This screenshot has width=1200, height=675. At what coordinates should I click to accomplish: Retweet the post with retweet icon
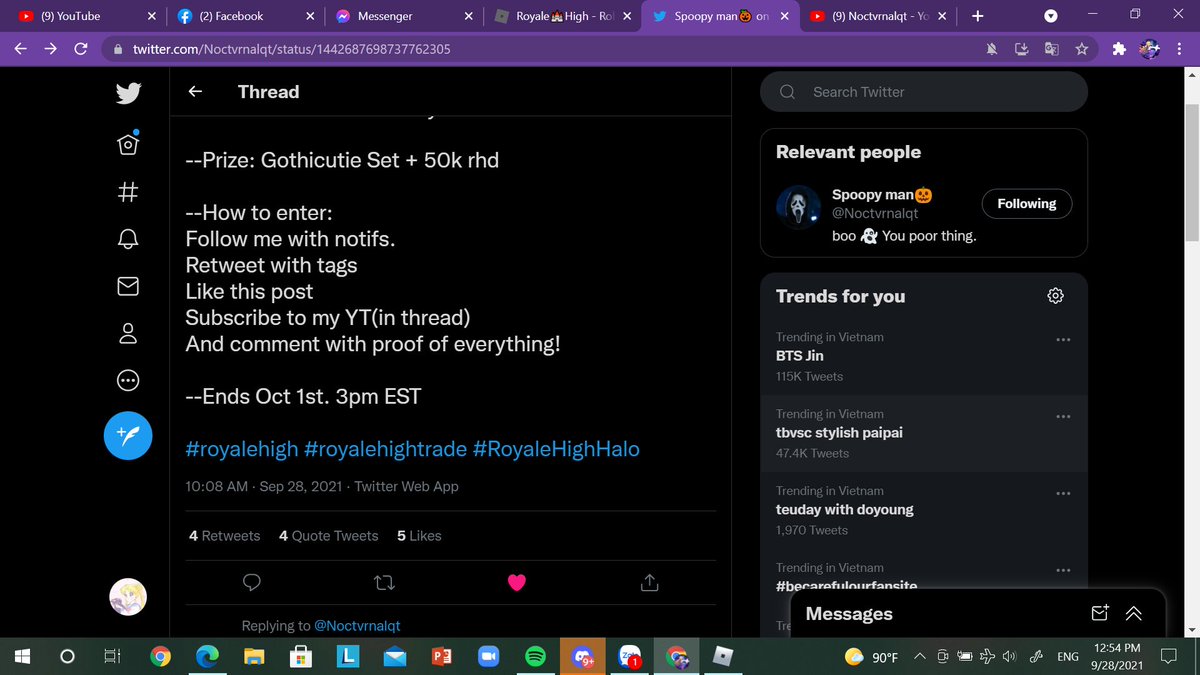pyautogui.click(x=384, y=582)
